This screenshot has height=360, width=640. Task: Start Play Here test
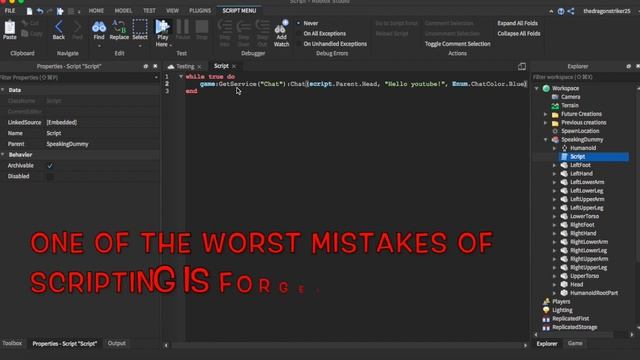coord(162,27)
